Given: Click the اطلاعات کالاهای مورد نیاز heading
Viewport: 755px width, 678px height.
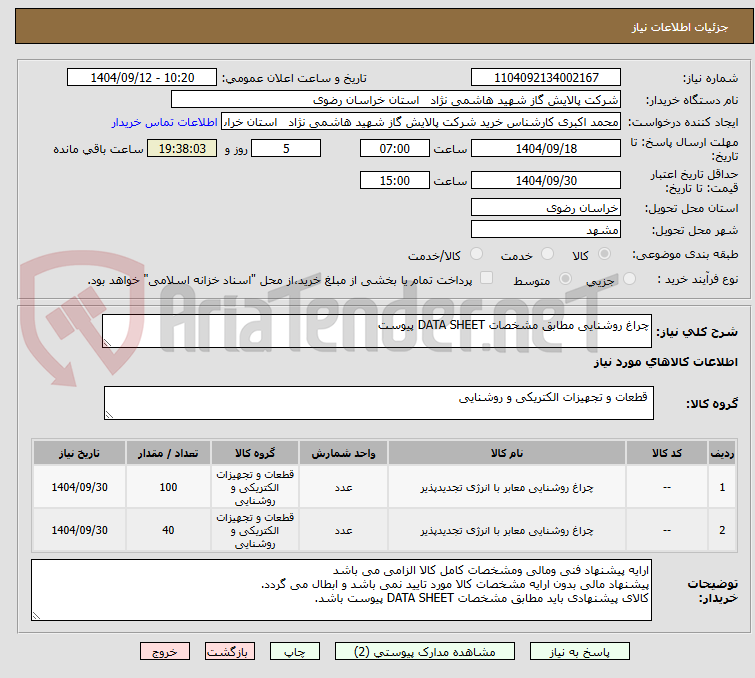Looking at the screenshot, I should pos(665,362).
